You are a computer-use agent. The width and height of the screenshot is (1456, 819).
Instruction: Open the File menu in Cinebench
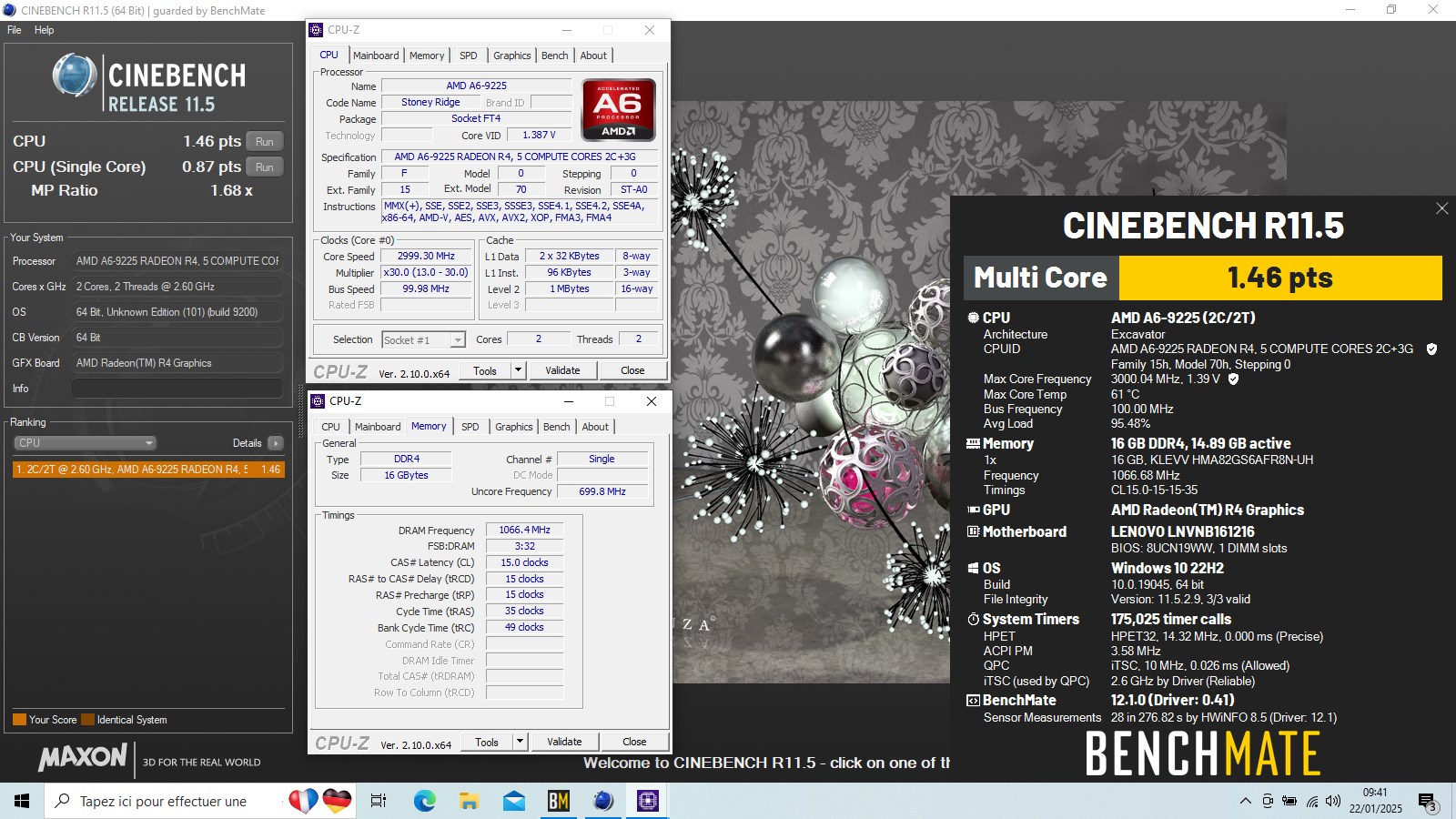pos(15,30)
